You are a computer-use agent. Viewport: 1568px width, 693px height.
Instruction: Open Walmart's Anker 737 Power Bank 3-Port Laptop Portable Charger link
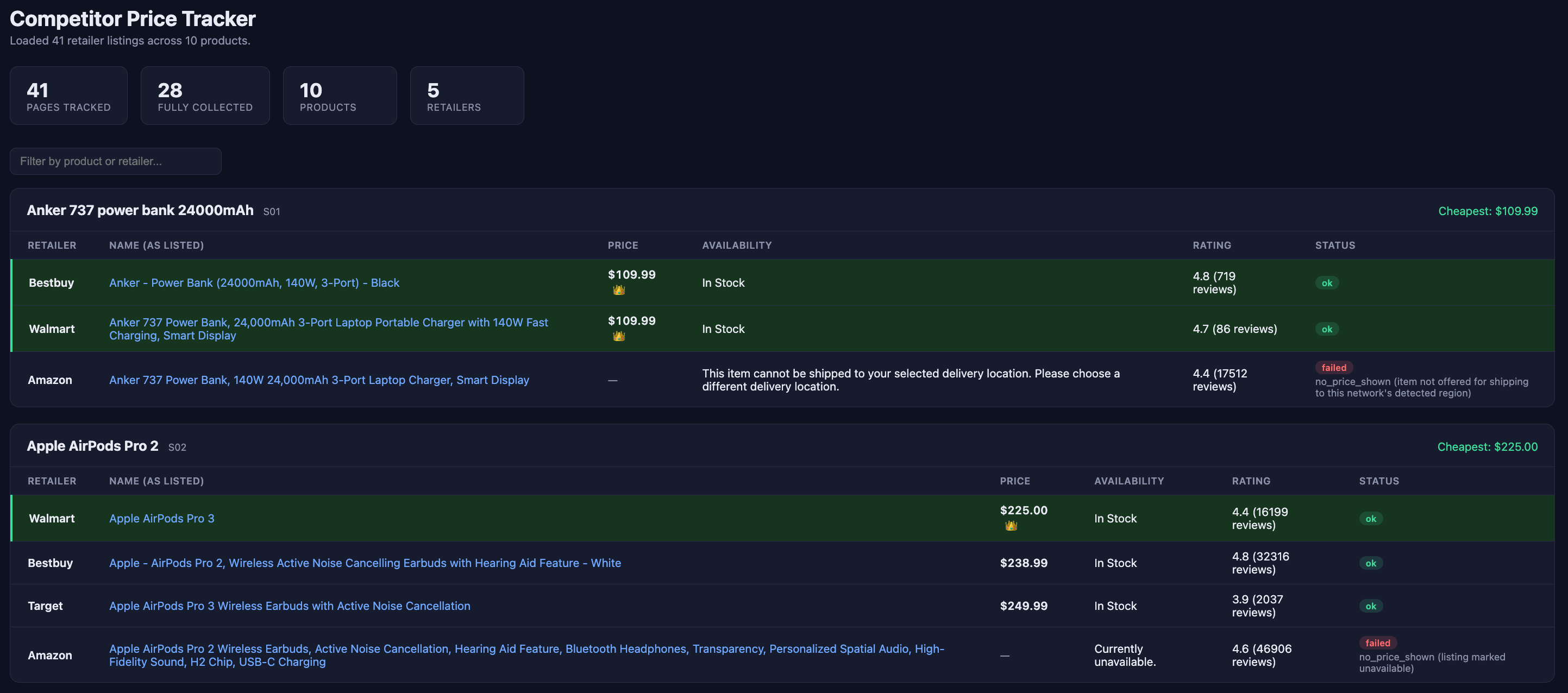point(329,329)
